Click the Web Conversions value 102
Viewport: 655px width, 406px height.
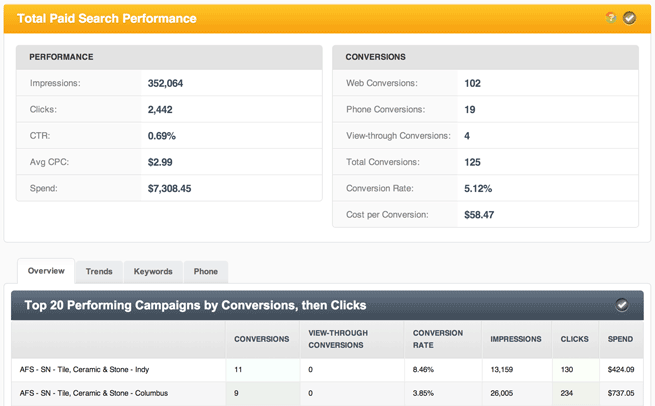(472, 83)
